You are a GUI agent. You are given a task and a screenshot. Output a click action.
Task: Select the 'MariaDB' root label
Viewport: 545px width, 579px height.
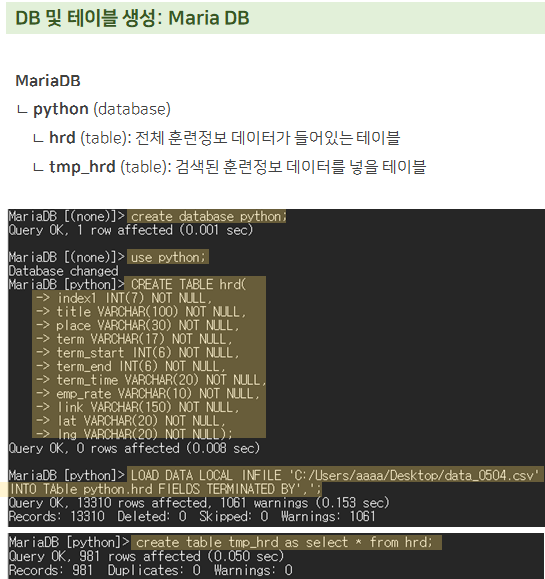[48, 81]
